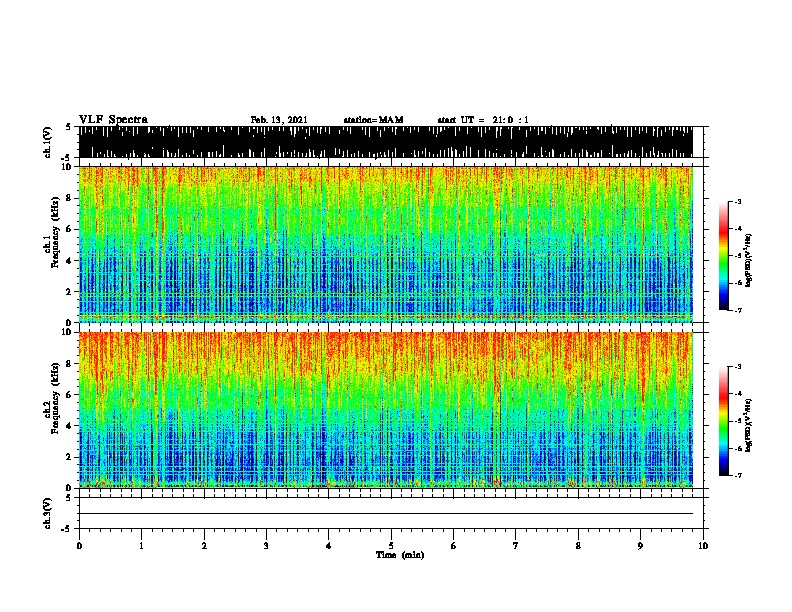This screenshot has height=612, width=792.
Task: Click inside the ch.2 spectrogram plot
Action: tap(386, 410)
